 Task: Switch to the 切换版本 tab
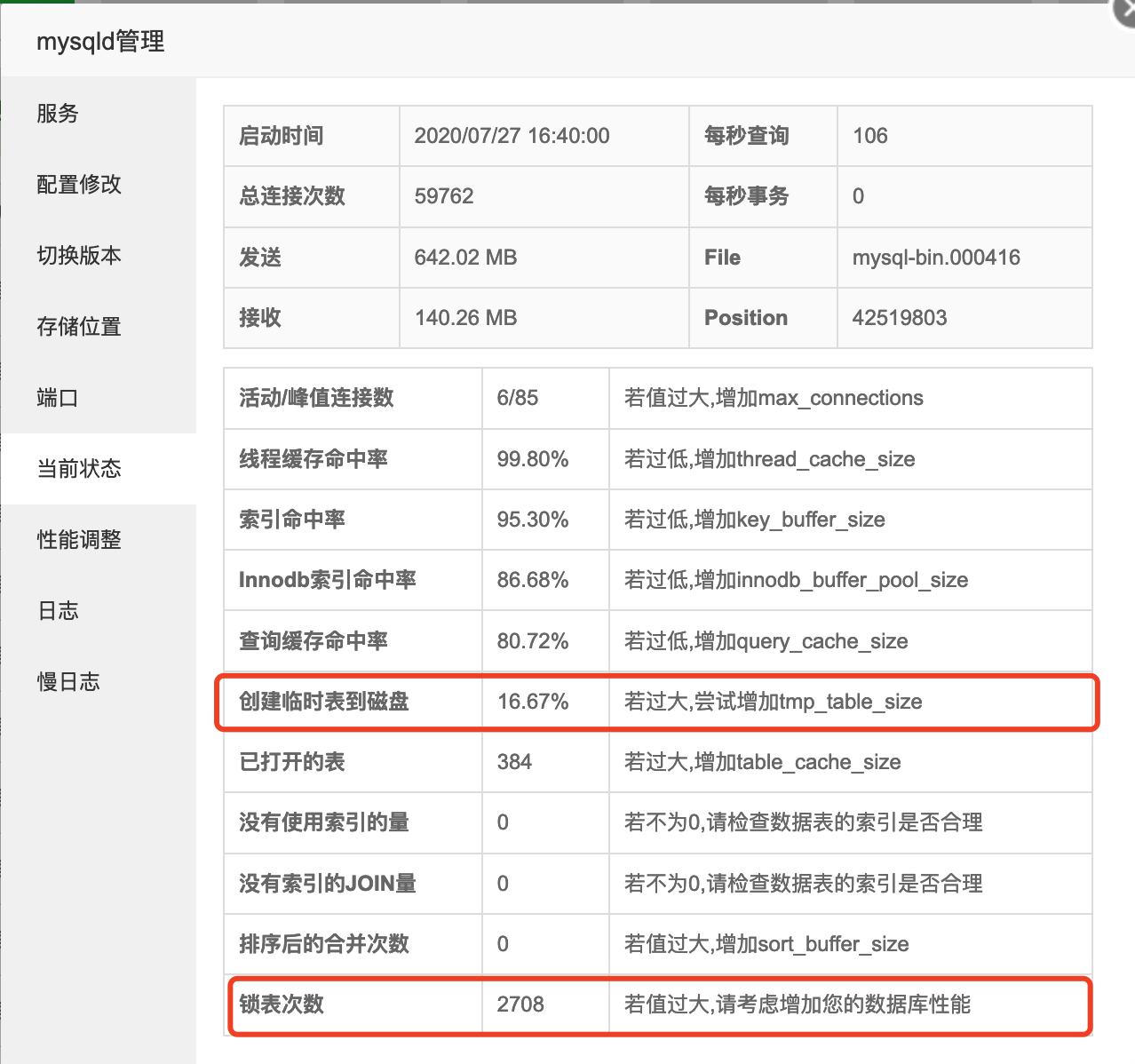tap(98, 256)
